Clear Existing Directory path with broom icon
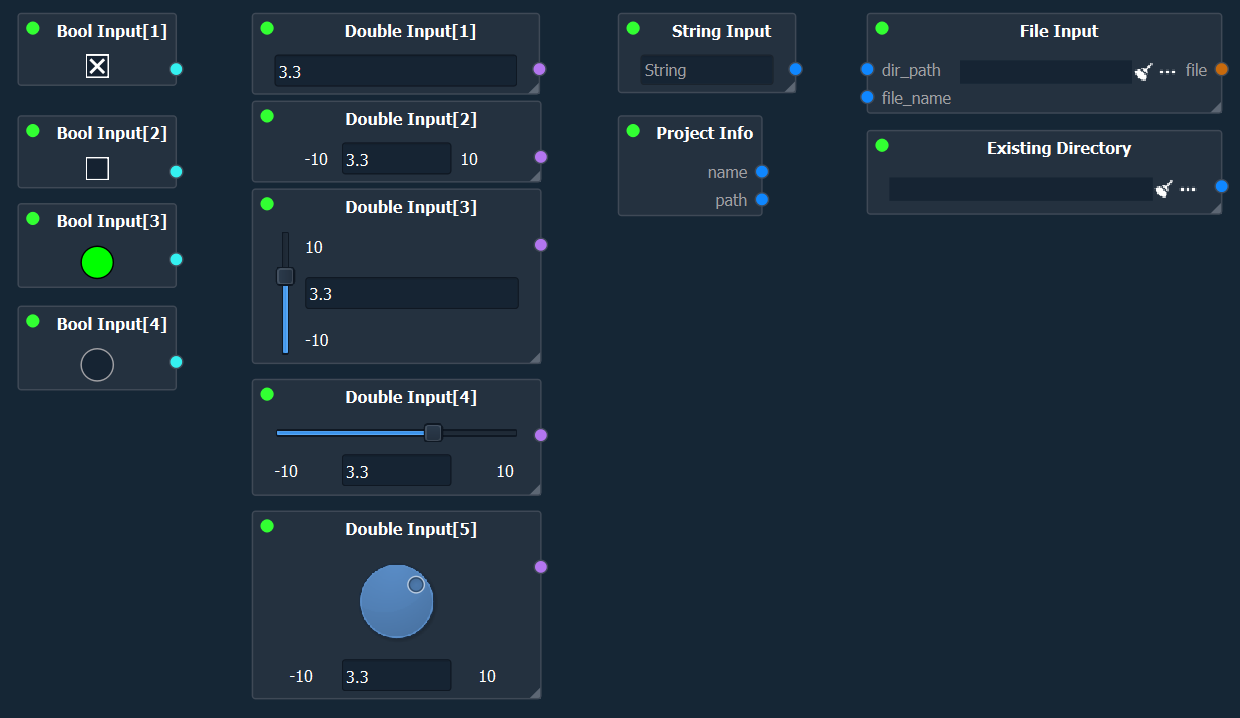1240x718 pixels. [1164, 188]
